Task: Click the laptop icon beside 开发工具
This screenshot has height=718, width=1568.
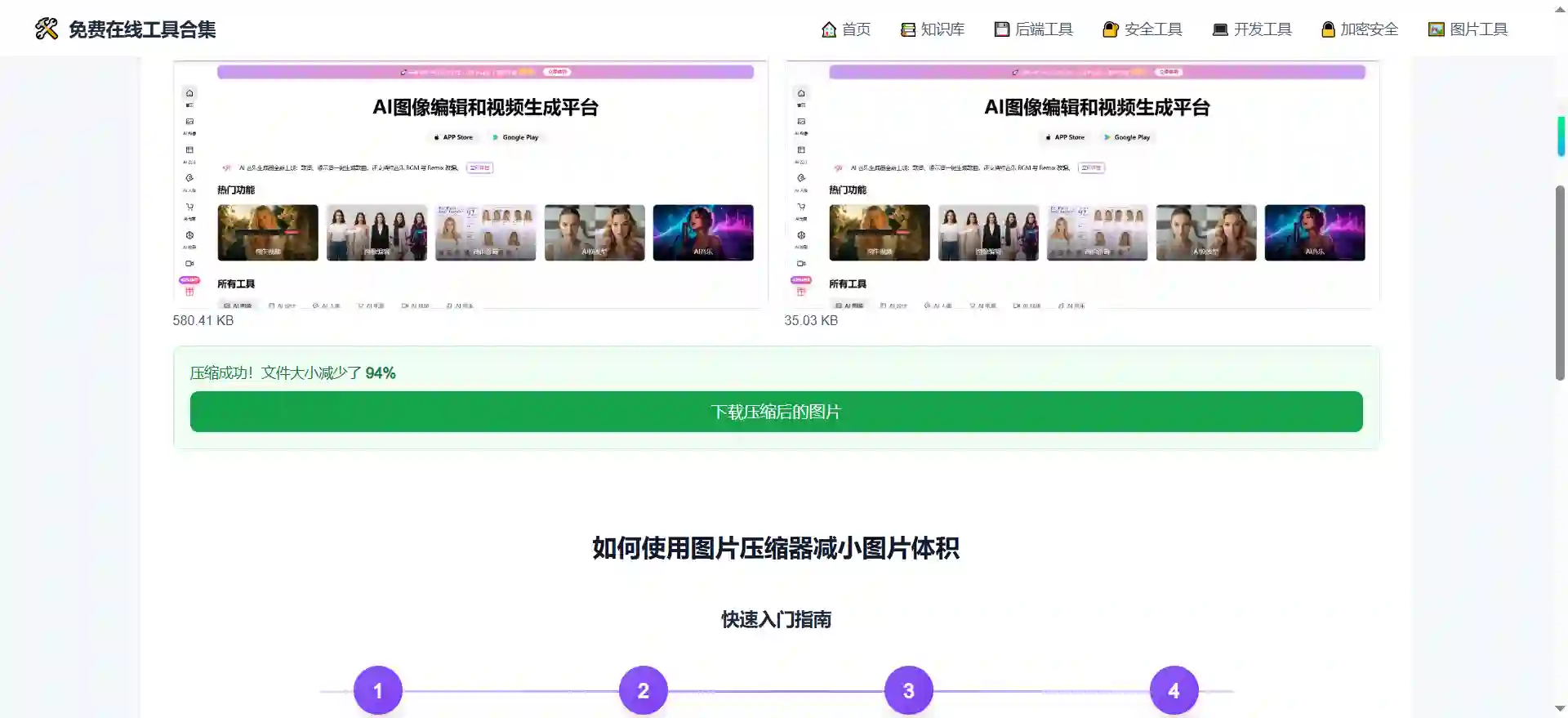Action: pyautogui.click(x=1220, y=29)
